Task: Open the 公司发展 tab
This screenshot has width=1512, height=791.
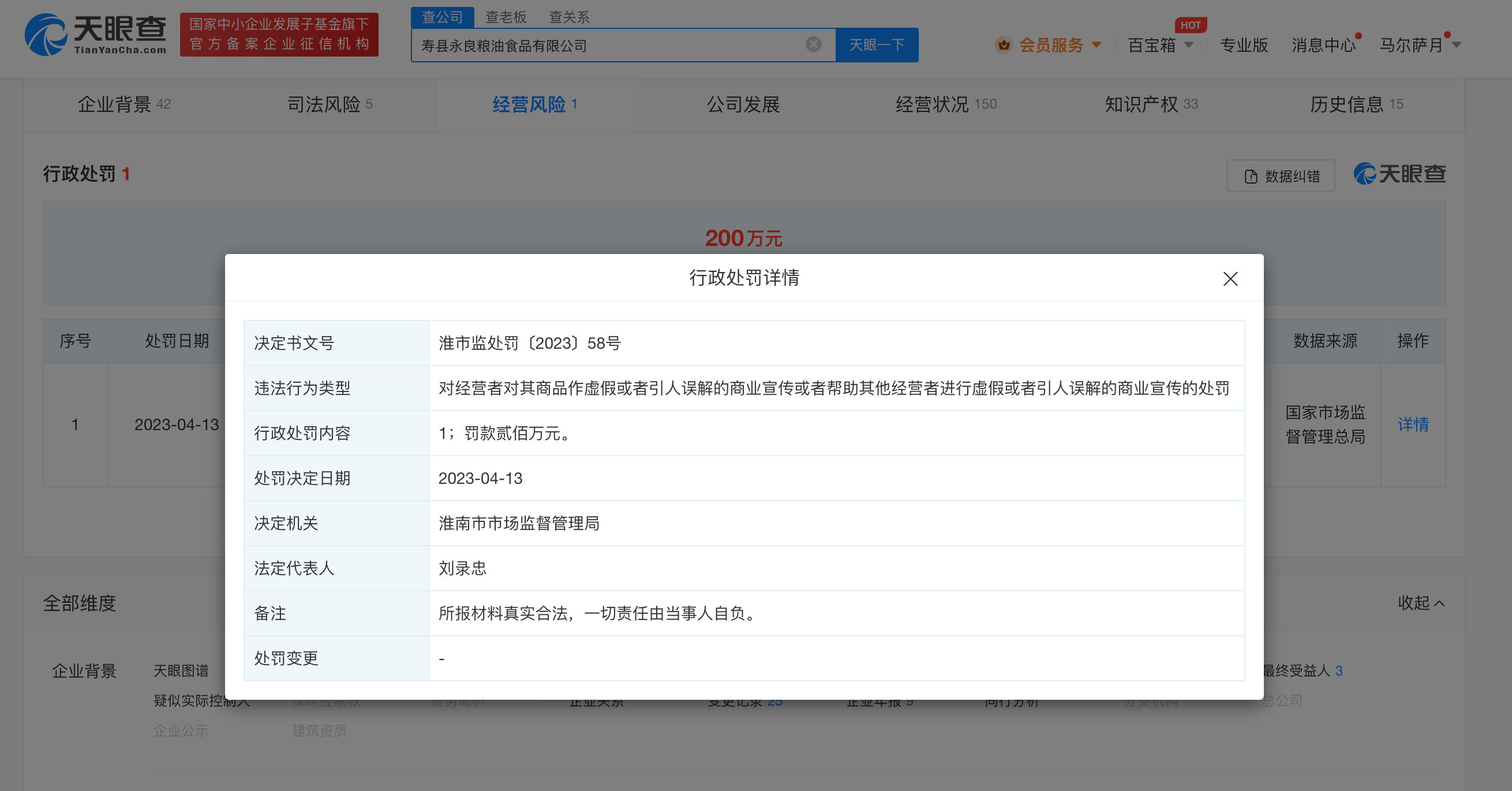Action: click(743, 105)
